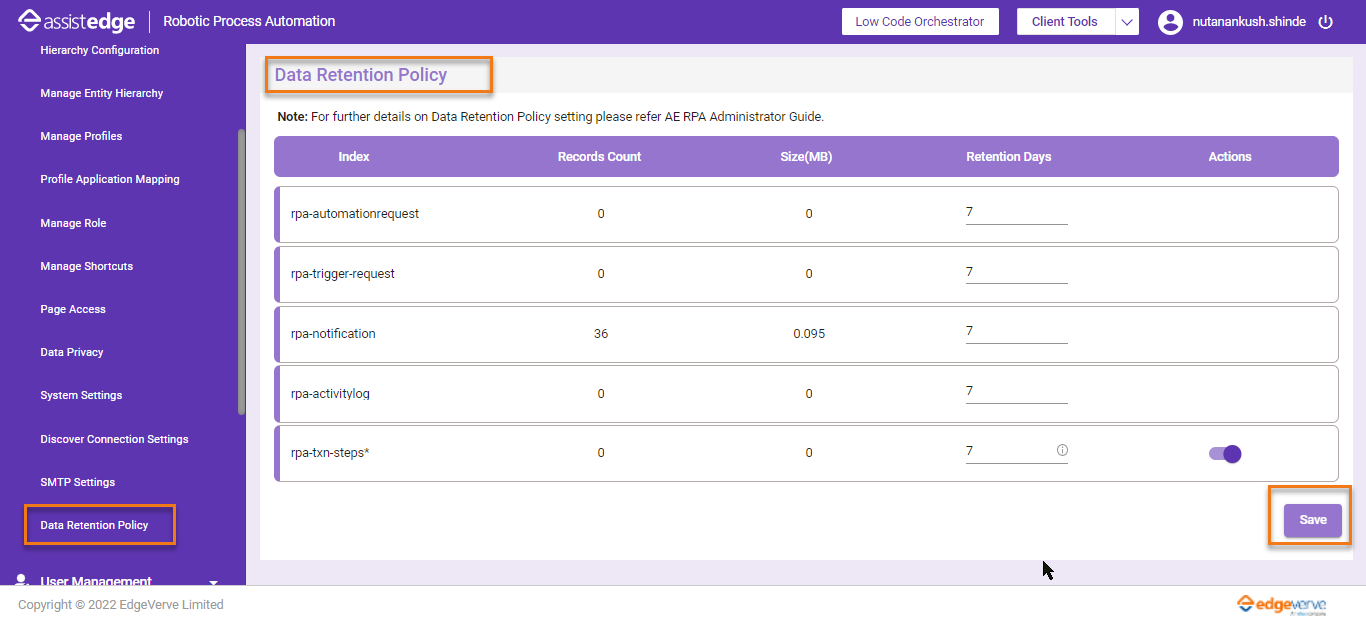Click the Save button

pos(1312,520)
